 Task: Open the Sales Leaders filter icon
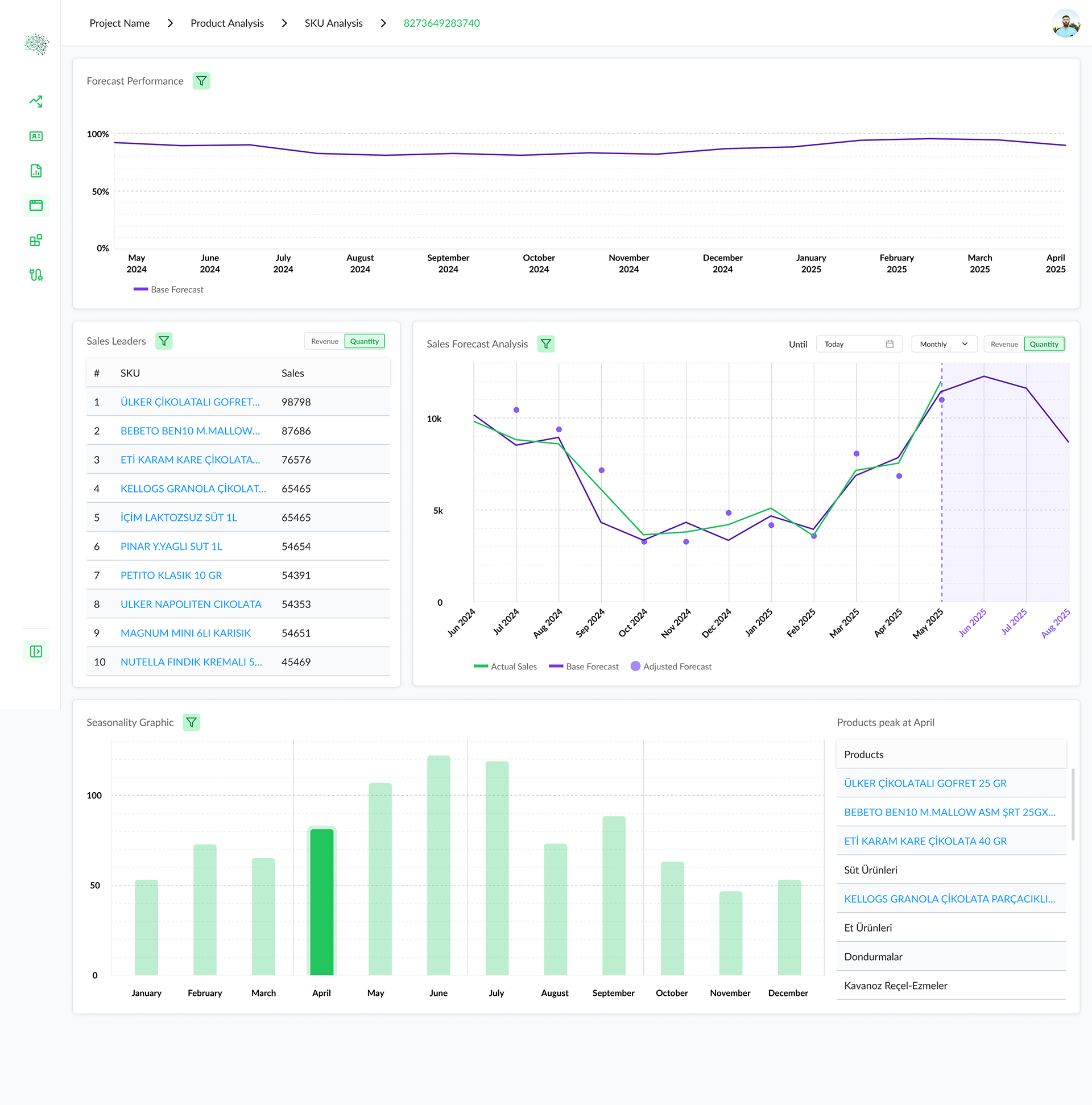164,341
